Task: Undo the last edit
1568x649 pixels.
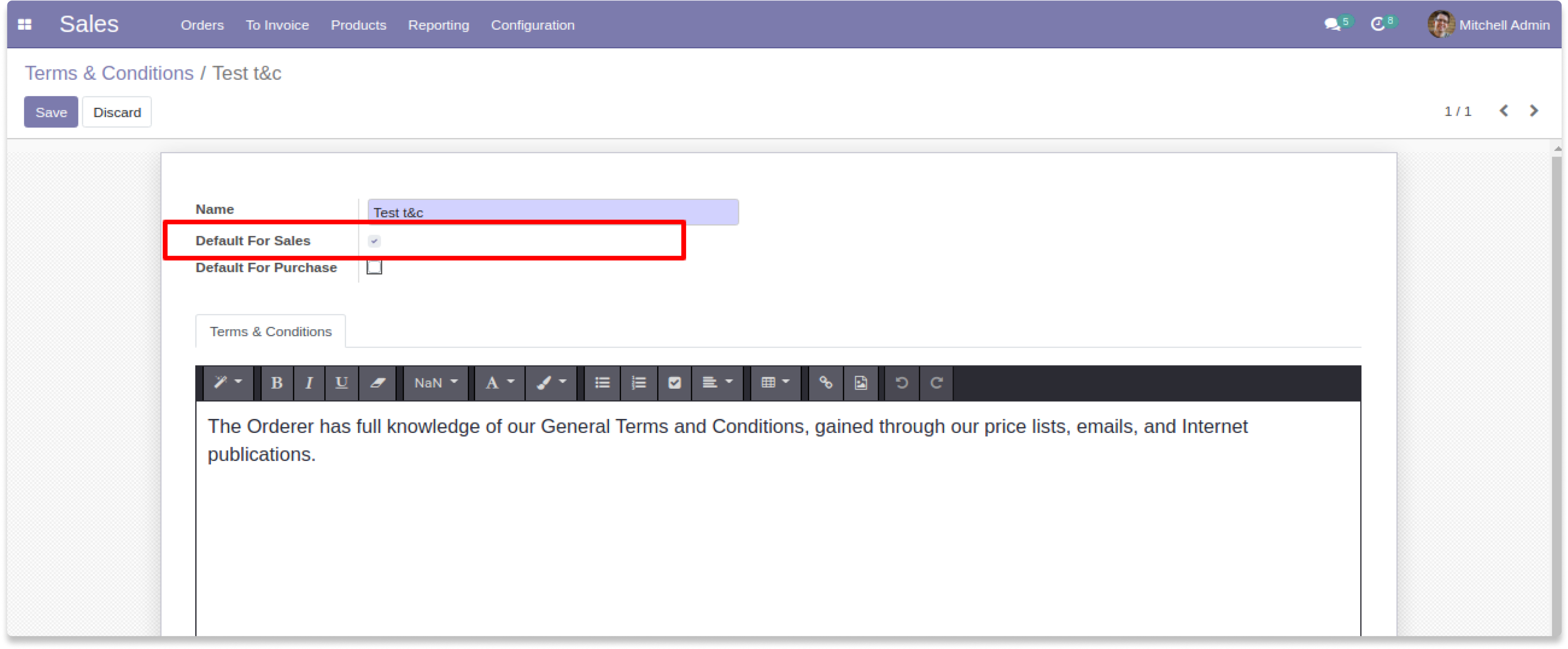Action: click(902, 383)
